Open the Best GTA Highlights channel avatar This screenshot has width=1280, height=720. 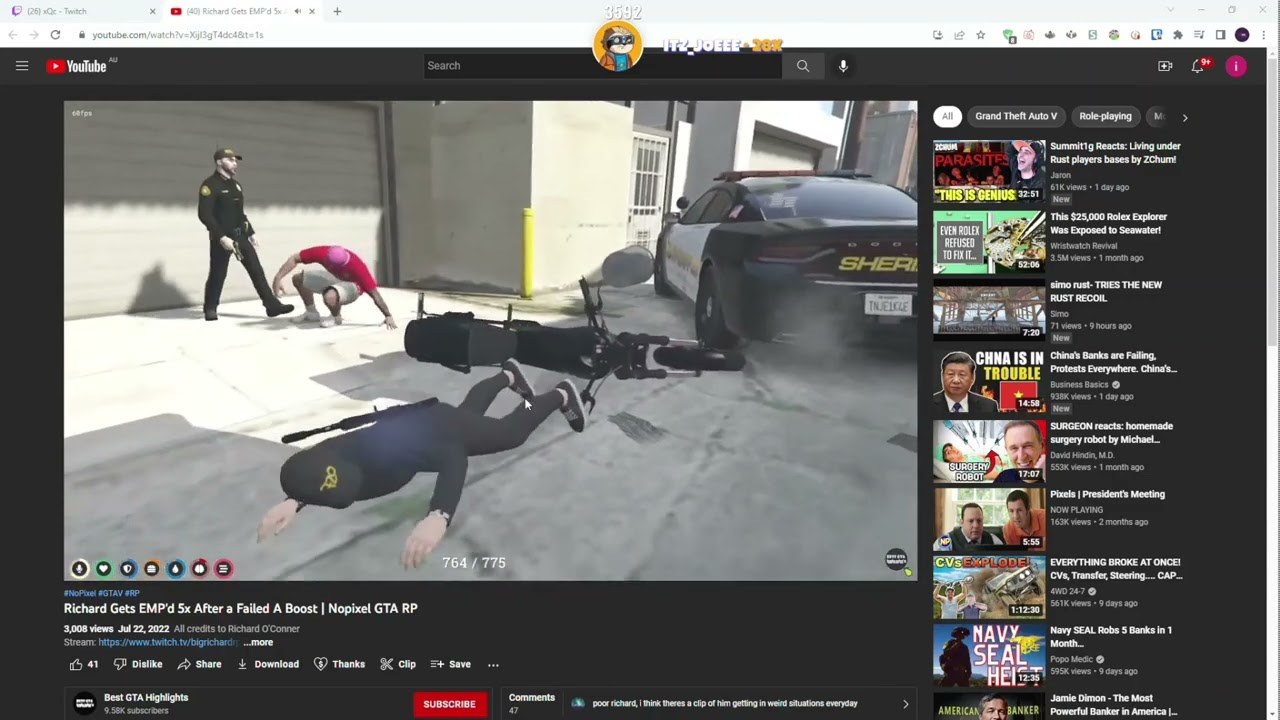pos(85,703)
